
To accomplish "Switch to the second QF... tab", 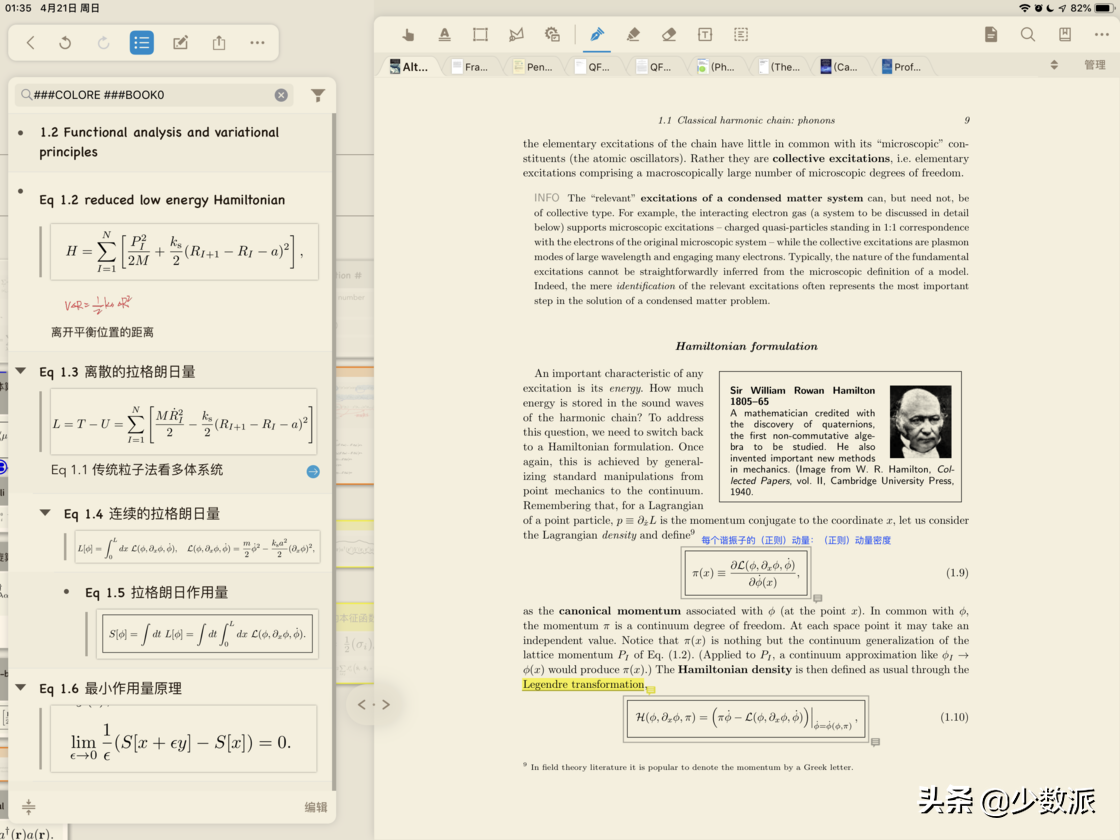I will [654, 66].
